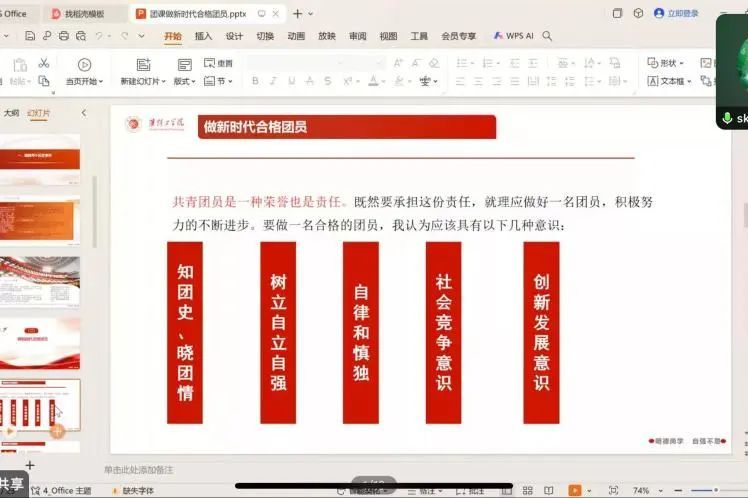The height and width of the screenshot is (498, 748).
Task: Toggle underline text formatting
Action: [x=292, y=81]
